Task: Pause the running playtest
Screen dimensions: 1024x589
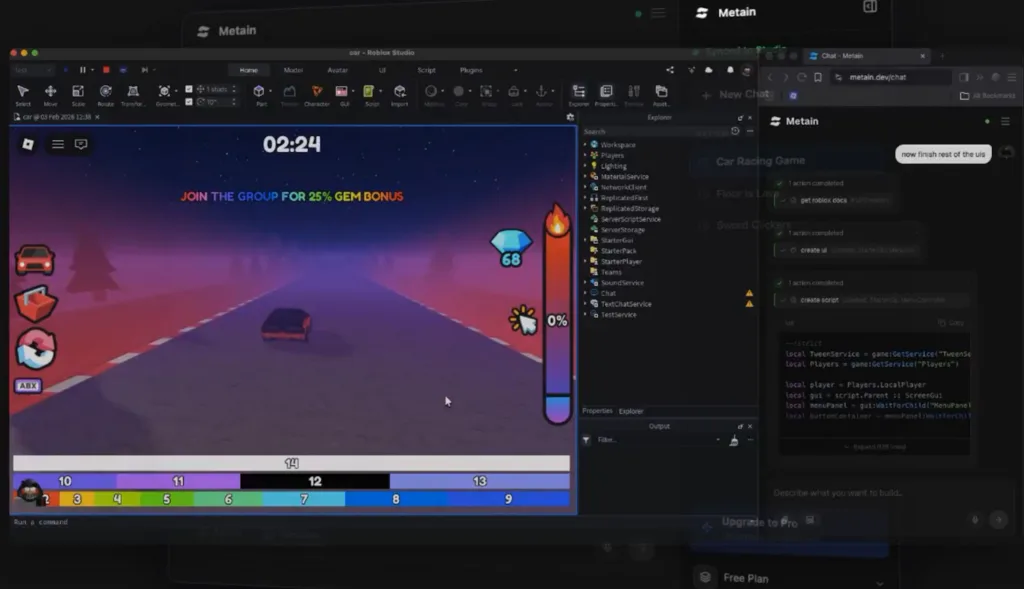Action: 83,70
